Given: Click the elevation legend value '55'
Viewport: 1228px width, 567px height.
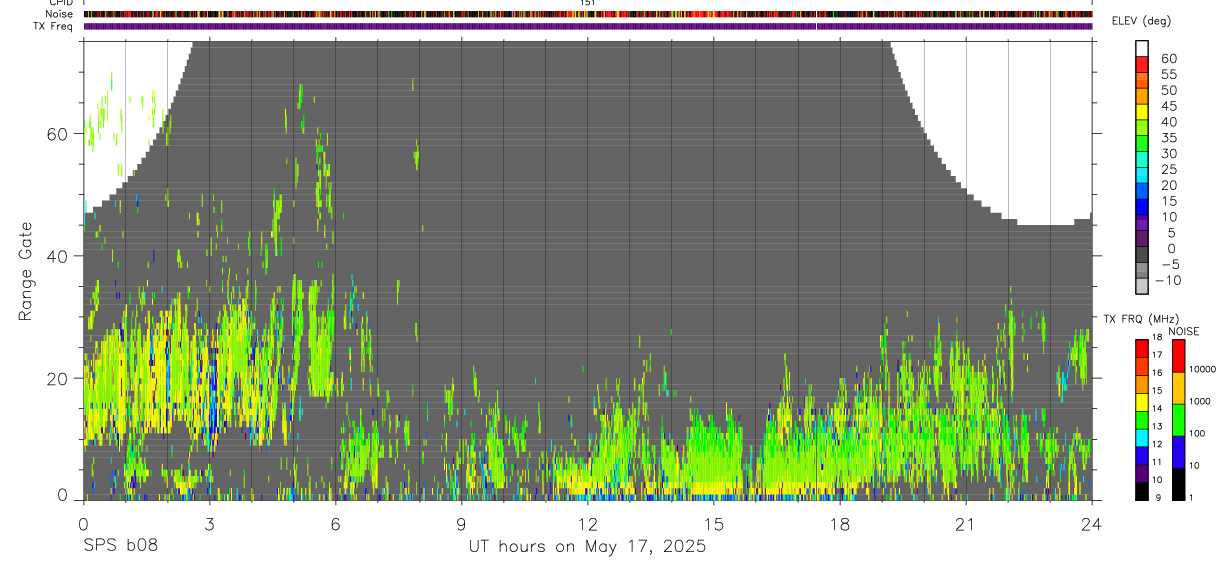Looking at the screenshot, I should 1168,75.
